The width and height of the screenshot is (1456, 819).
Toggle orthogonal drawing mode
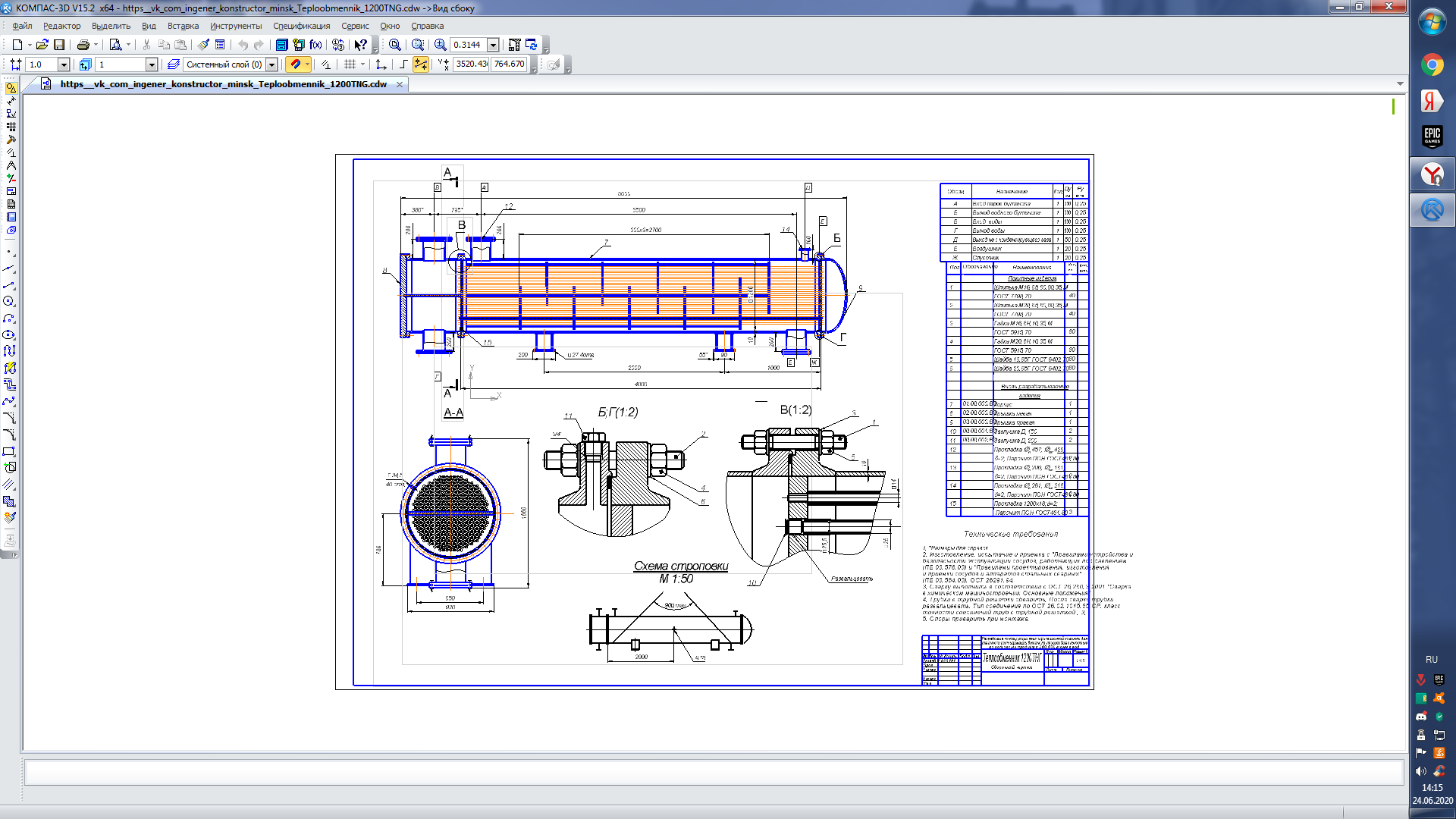403,64
